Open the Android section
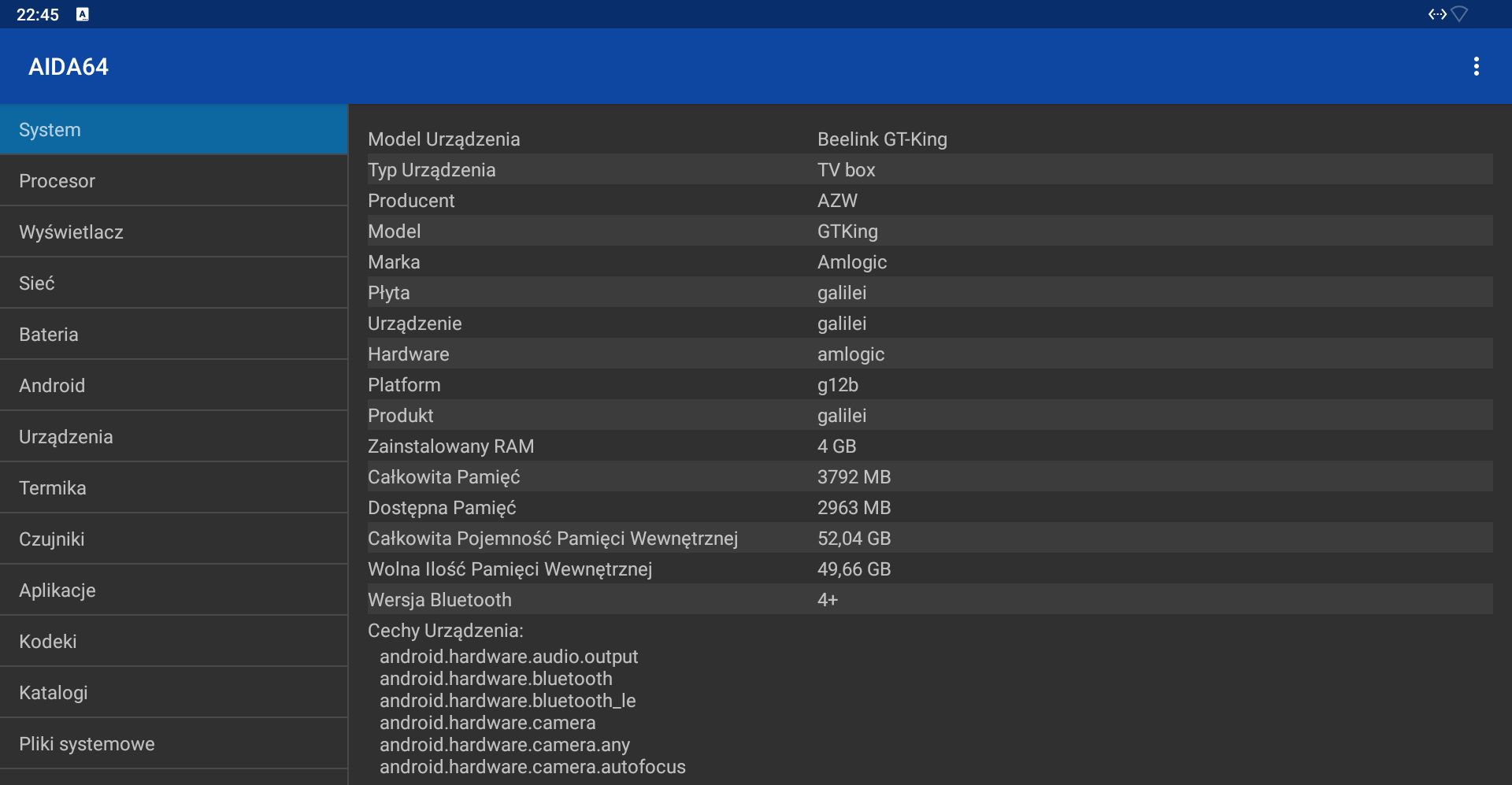 click(x=173, y=386)
